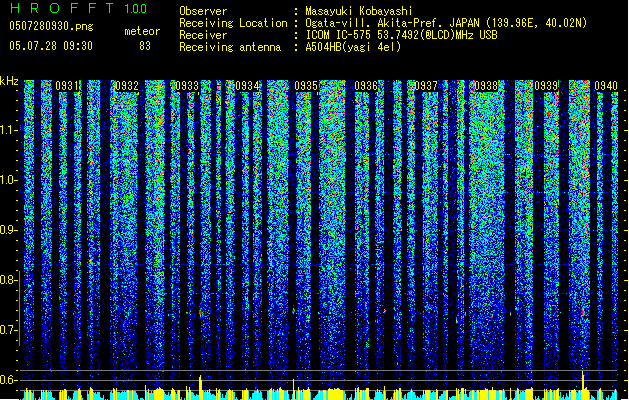Click the 0937 time marker
629x400 pixels.
pos(426,86)
